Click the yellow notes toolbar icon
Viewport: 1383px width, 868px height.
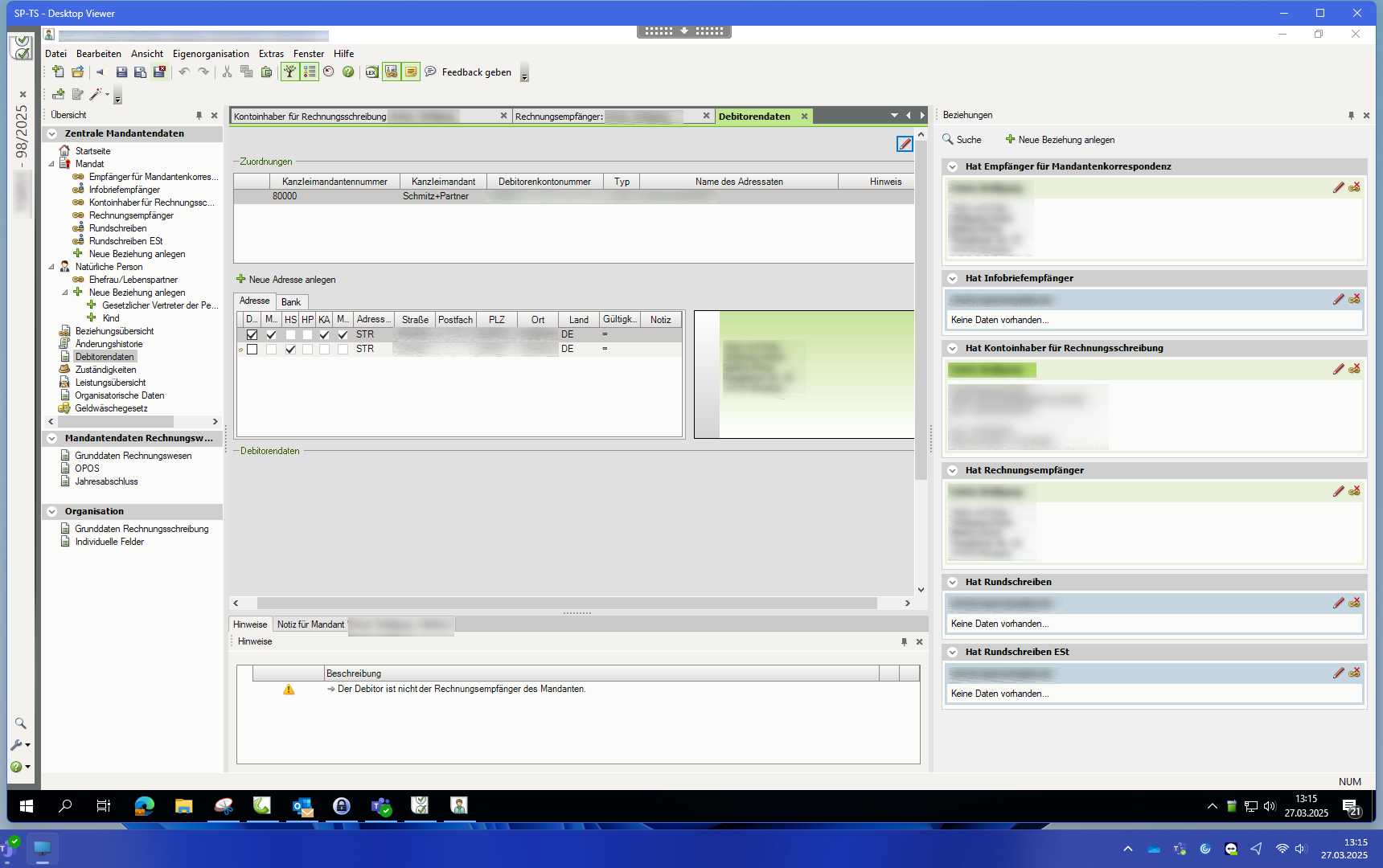(410, 72)
